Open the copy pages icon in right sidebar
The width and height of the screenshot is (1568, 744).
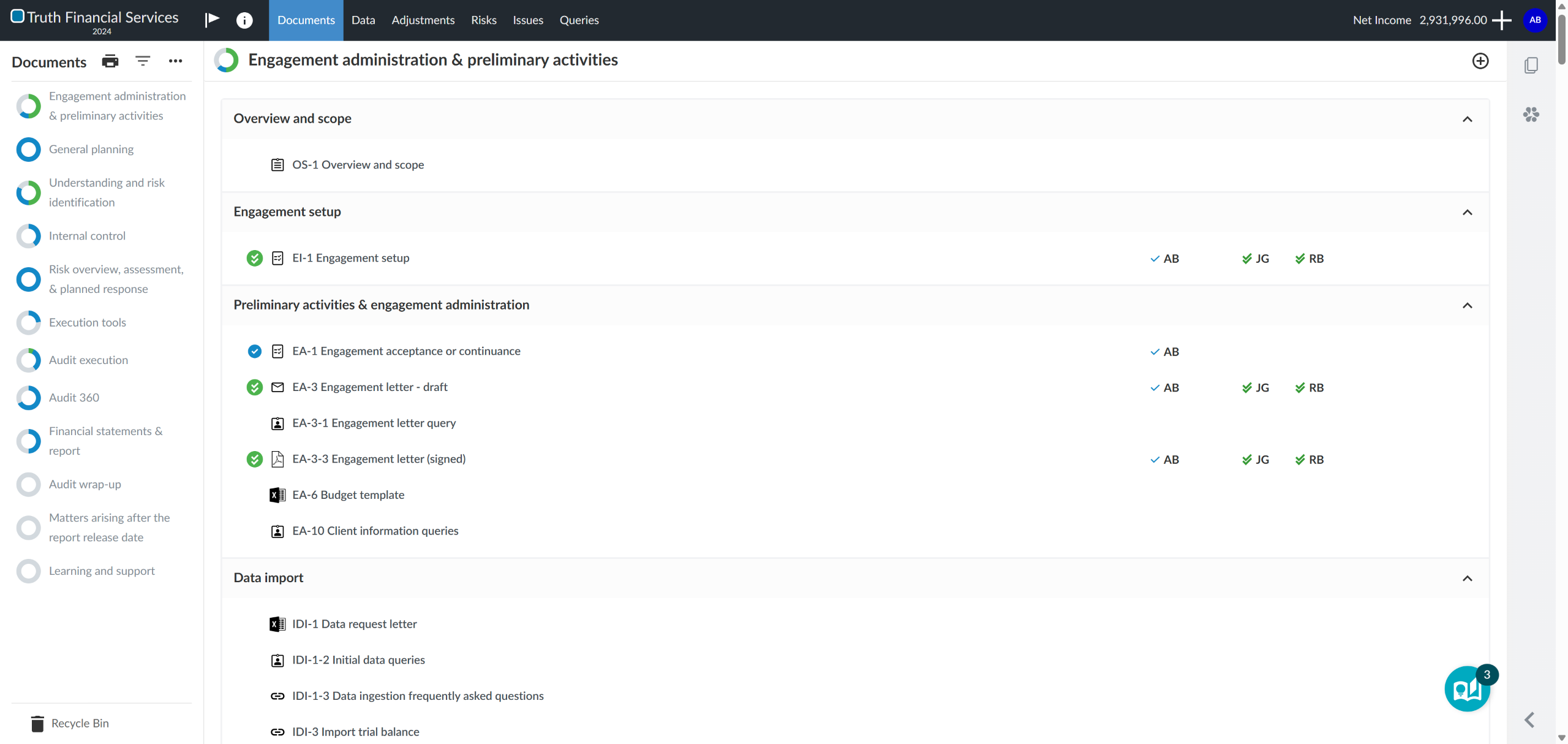pyautogui.click(x=1531, y=65)
